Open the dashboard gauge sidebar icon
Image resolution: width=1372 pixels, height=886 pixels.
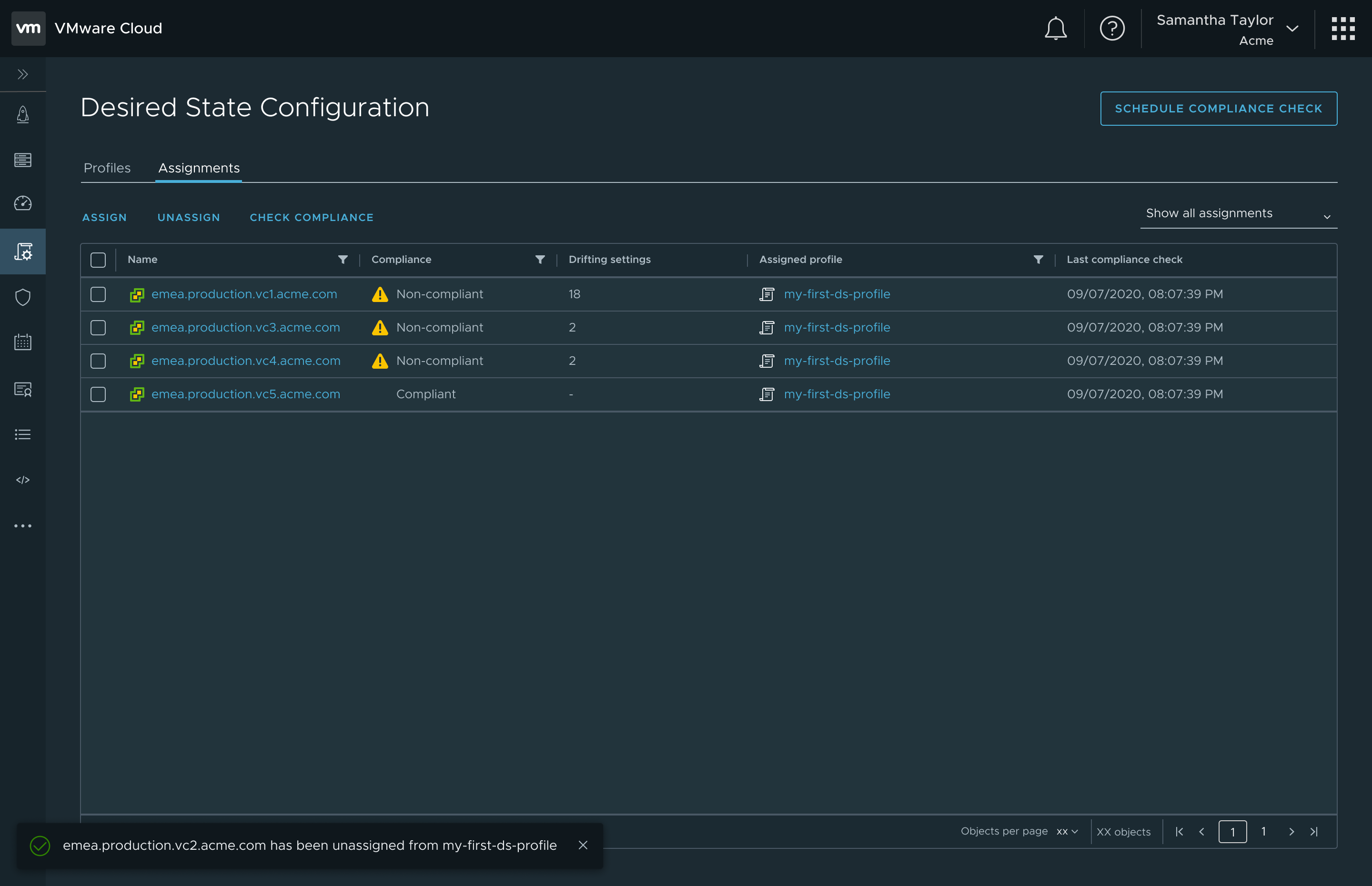(x=23, y=203)
